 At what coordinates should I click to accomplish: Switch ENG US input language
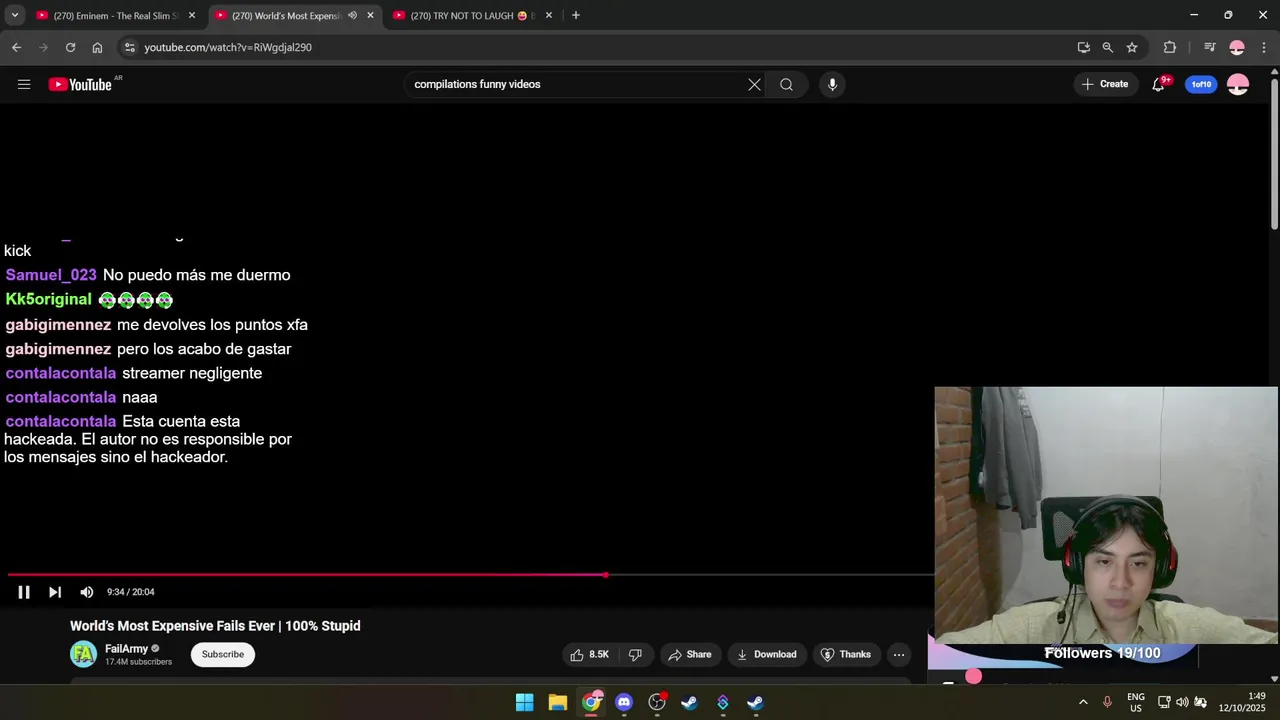[1136, 702]
